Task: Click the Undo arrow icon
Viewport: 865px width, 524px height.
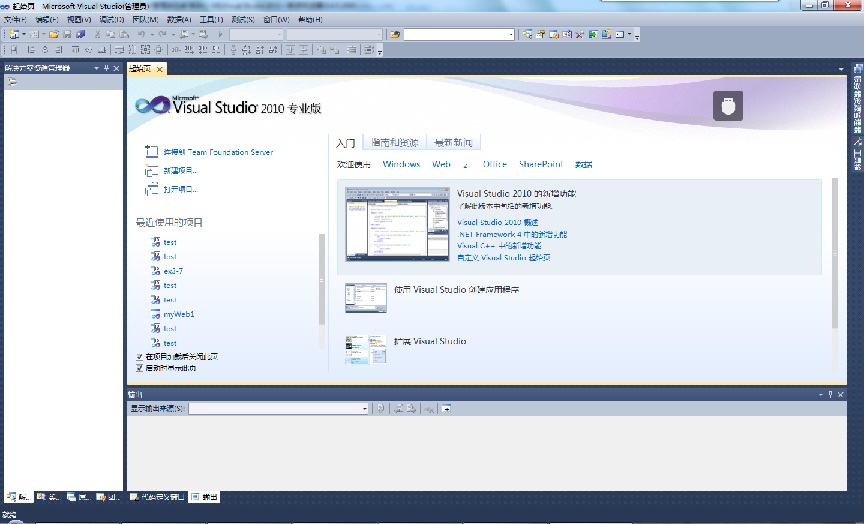Action: tap(142, 34)
